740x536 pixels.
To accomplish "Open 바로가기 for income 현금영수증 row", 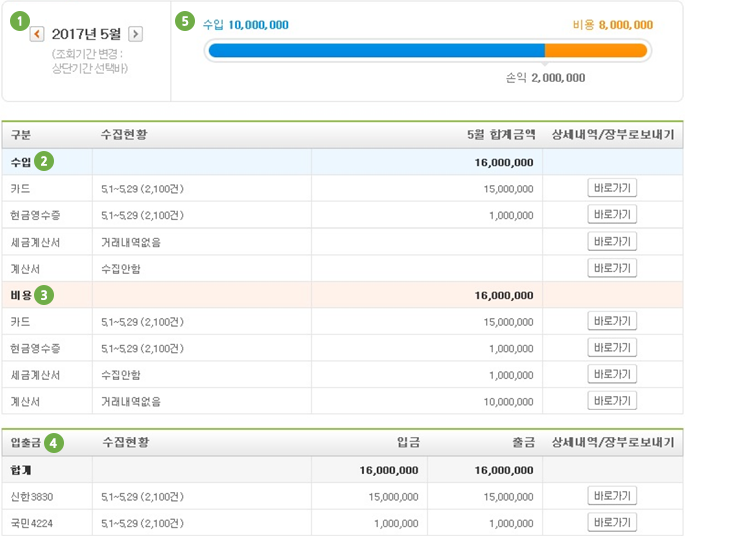I will point(612,215).
